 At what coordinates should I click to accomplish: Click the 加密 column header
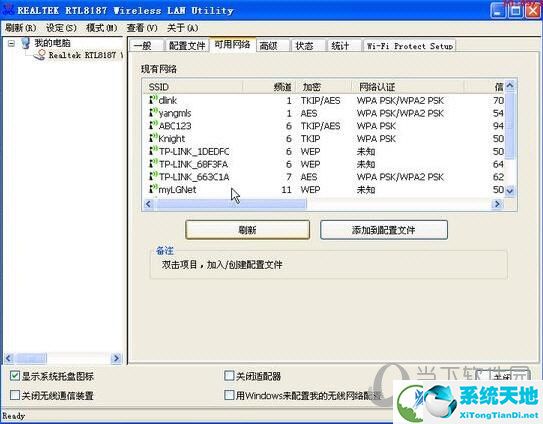(x=323, y=87)
